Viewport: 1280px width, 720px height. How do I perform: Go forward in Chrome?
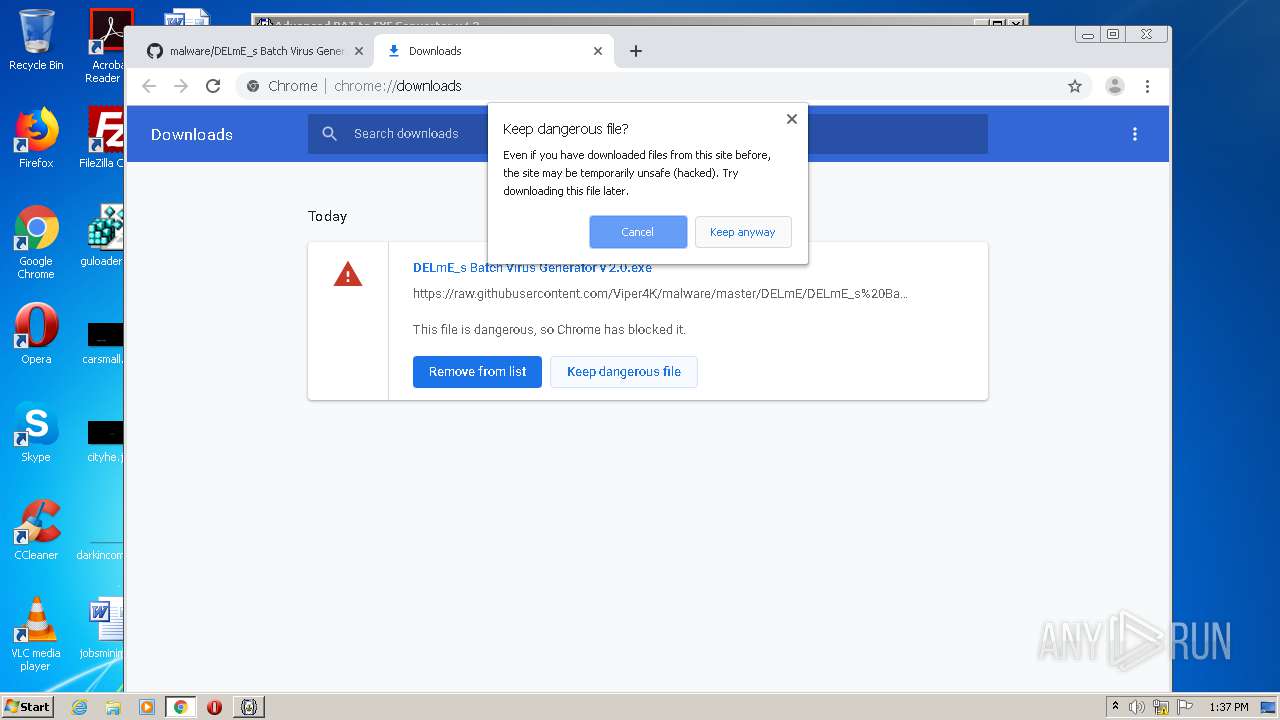tap(181, 86)
